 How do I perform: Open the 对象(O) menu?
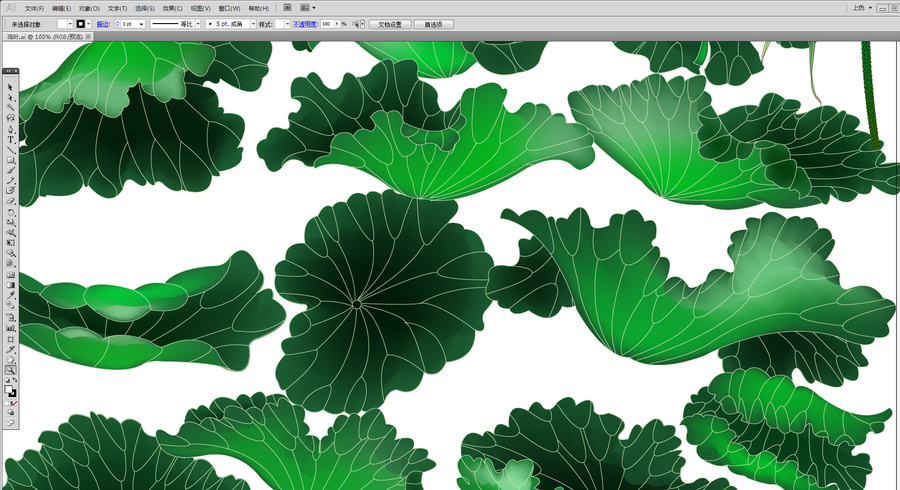point(89,9)
